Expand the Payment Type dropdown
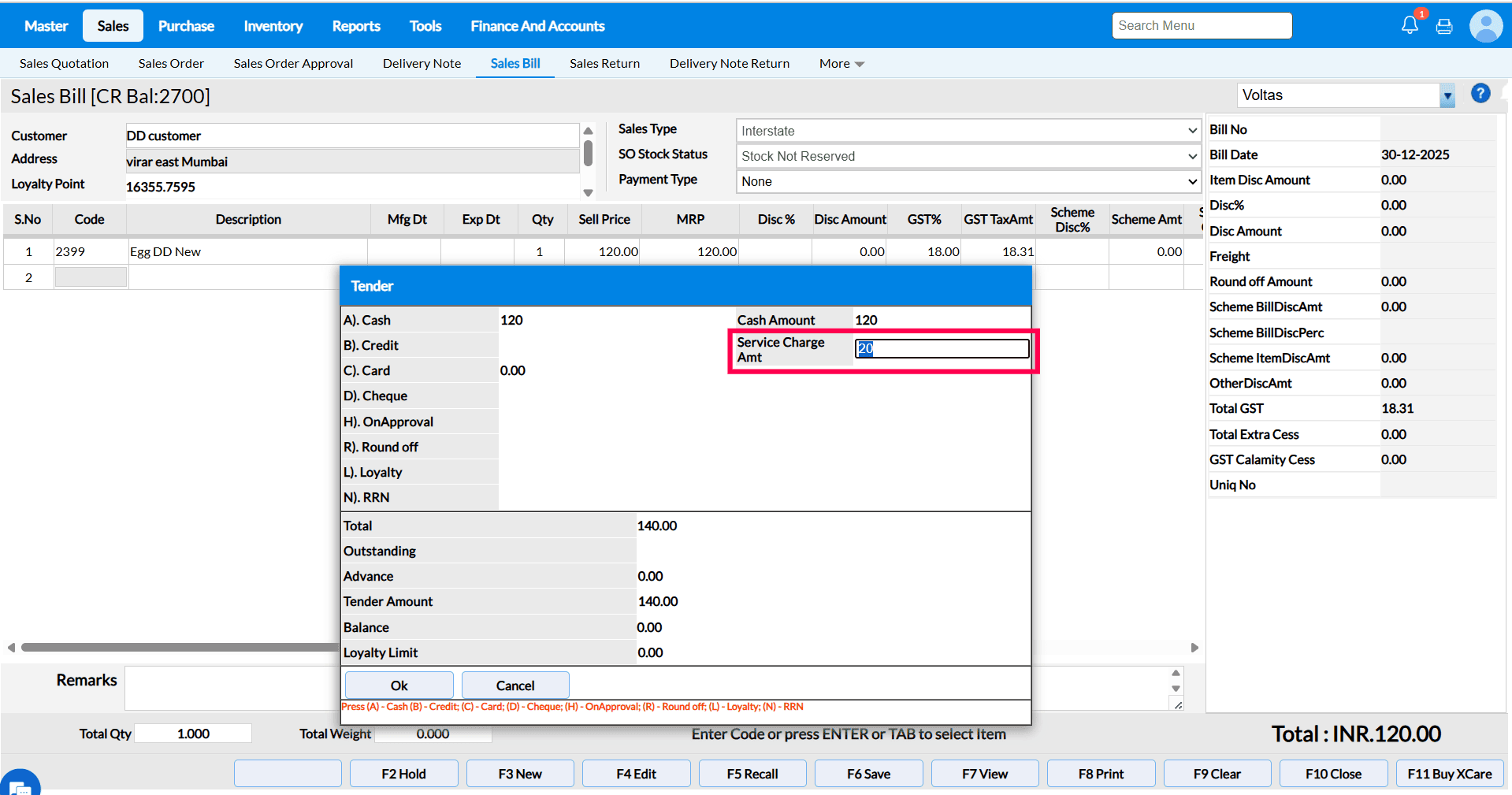This screenshot has width=1512, height=795. pyautogui.click(x=1192, y=181)
